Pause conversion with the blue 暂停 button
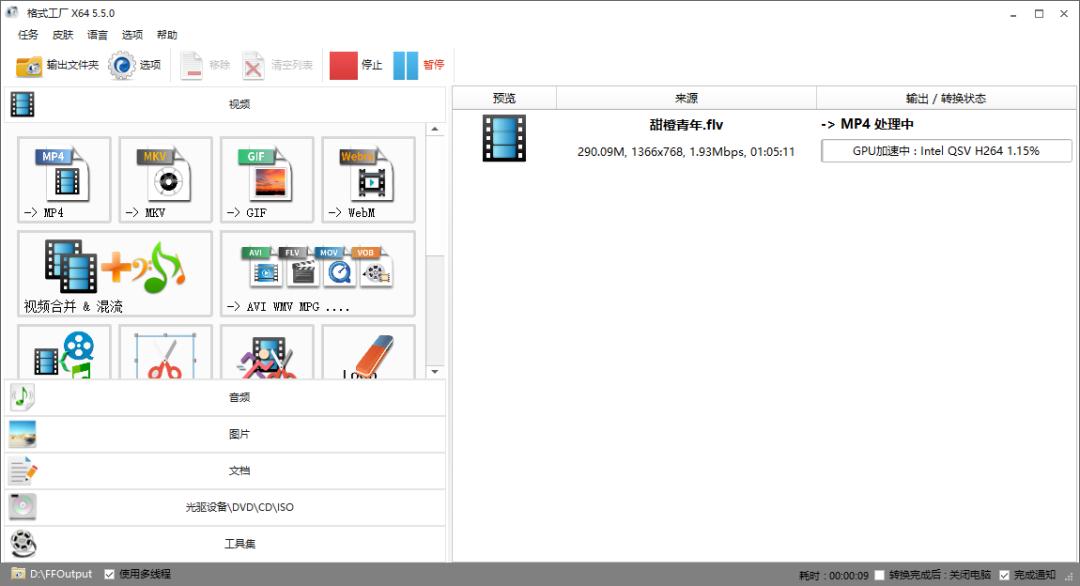Image resolution: width=1080 pixels, height=586 pixels. 419,65
